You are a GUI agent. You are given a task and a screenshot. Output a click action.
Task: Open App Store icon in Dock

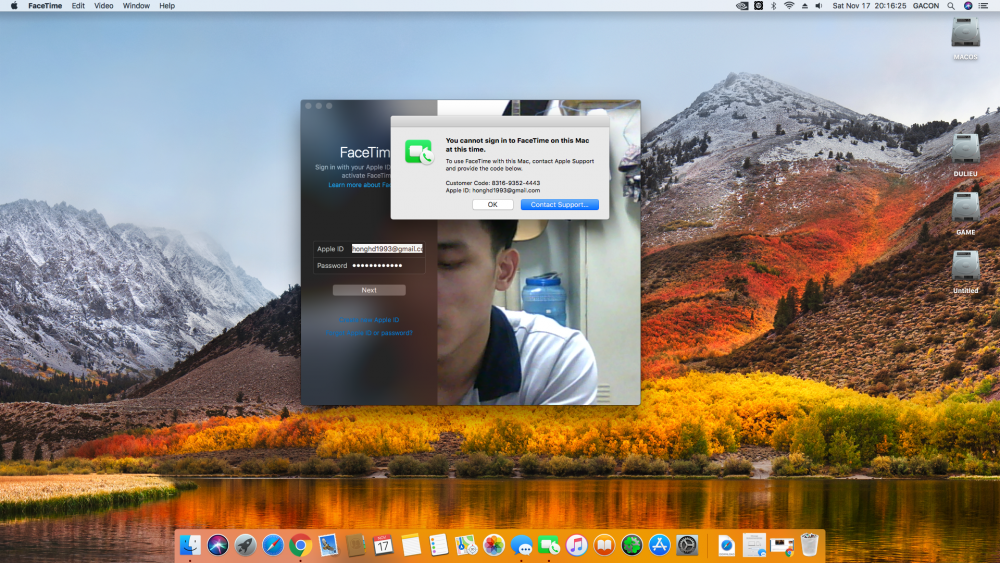coord(659,545)
